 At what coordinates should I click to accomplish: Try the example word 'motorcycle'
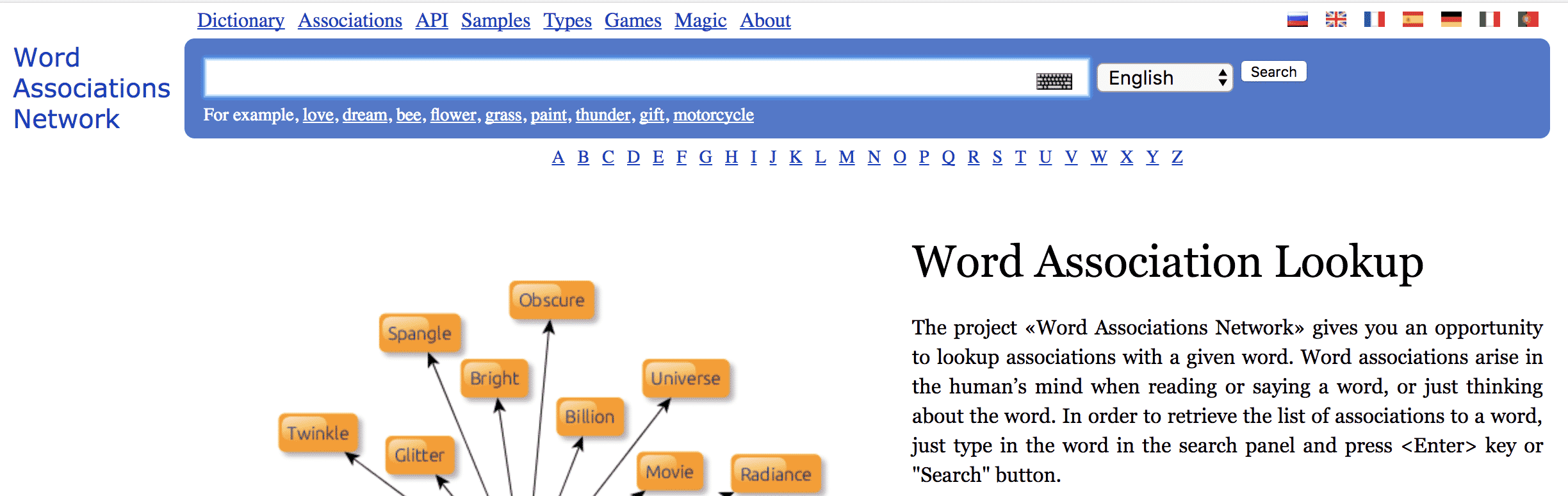[714, 115]
